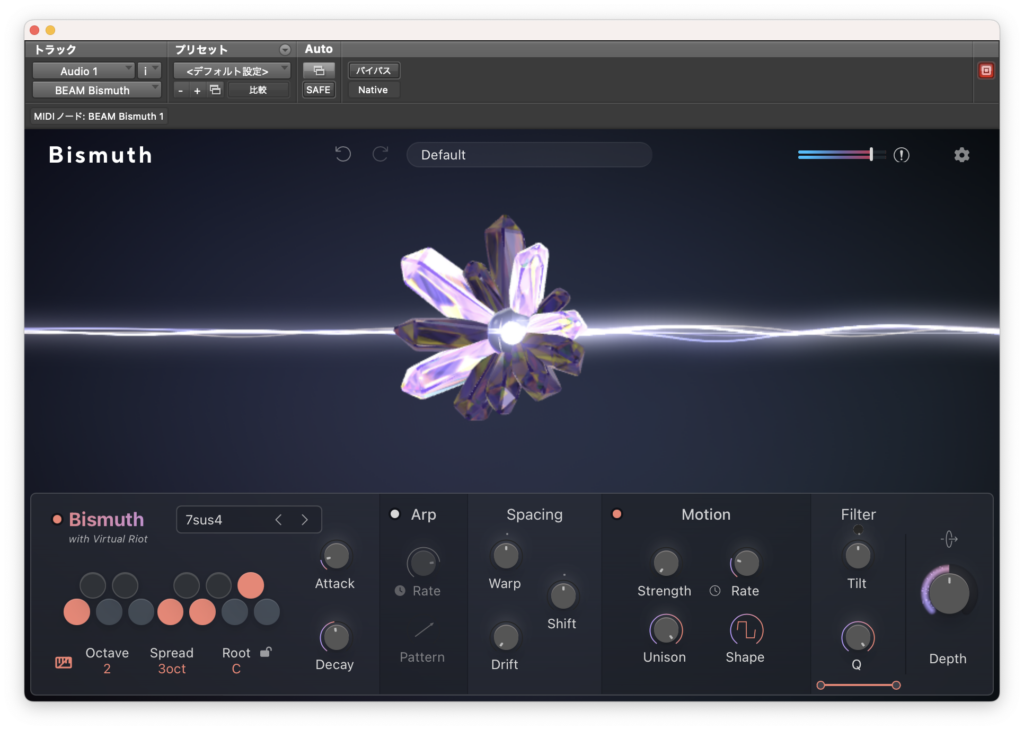This screenshot has width=1024, height=730.
Task: Change the Spread value 3oct
Action: 172,669
